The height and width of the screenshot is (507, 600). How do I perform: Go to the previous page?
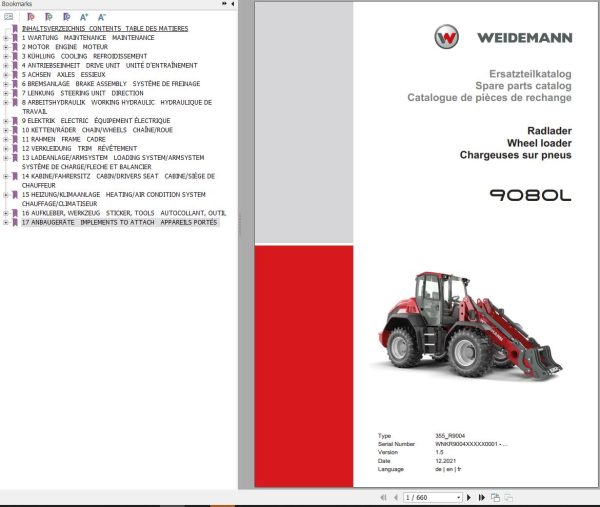pos(396,497)
